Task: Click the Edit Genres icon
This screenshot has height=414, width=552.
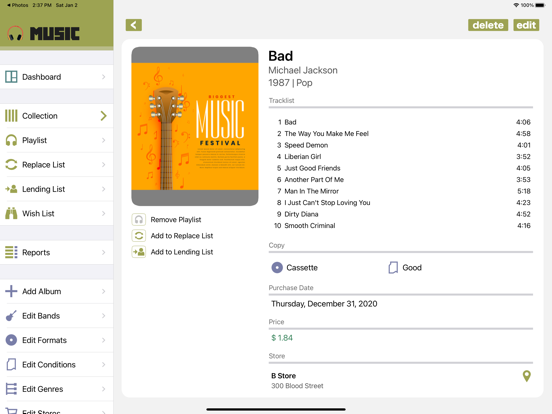Action: [11, 389]
